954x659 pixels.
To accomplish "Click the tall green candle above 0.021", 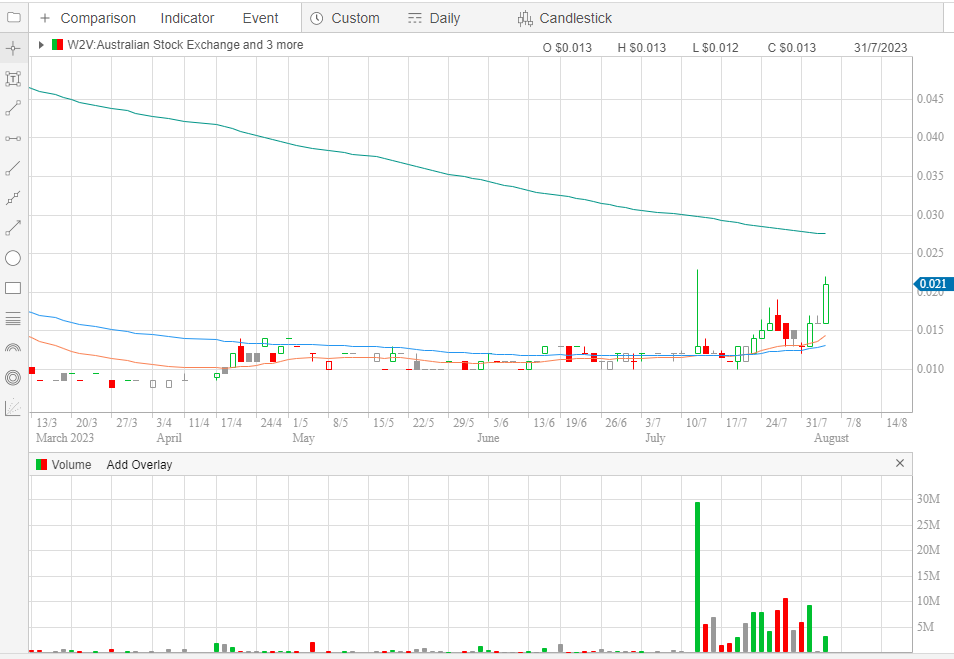I will coord(826,302).
